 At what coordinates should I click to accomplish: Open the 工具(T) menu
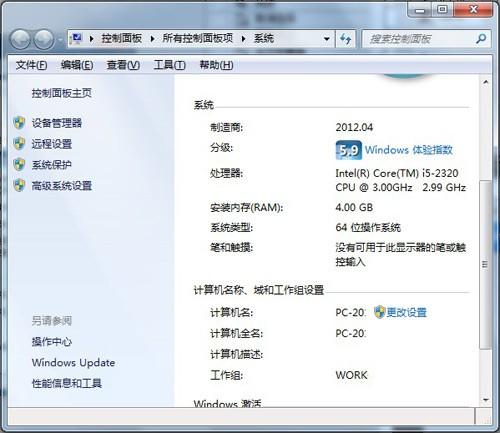click(169, 65)
